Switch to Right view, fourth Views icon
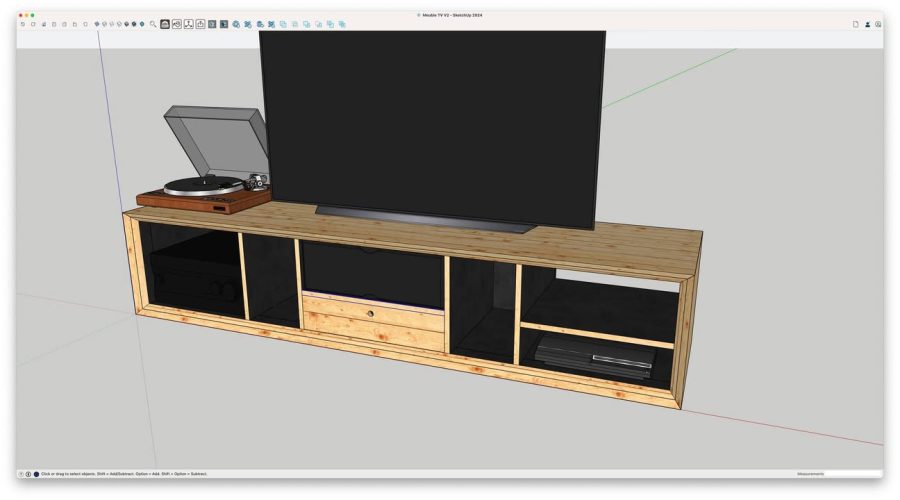The width and height of the screenshot is (900, 500). [54, 24]
